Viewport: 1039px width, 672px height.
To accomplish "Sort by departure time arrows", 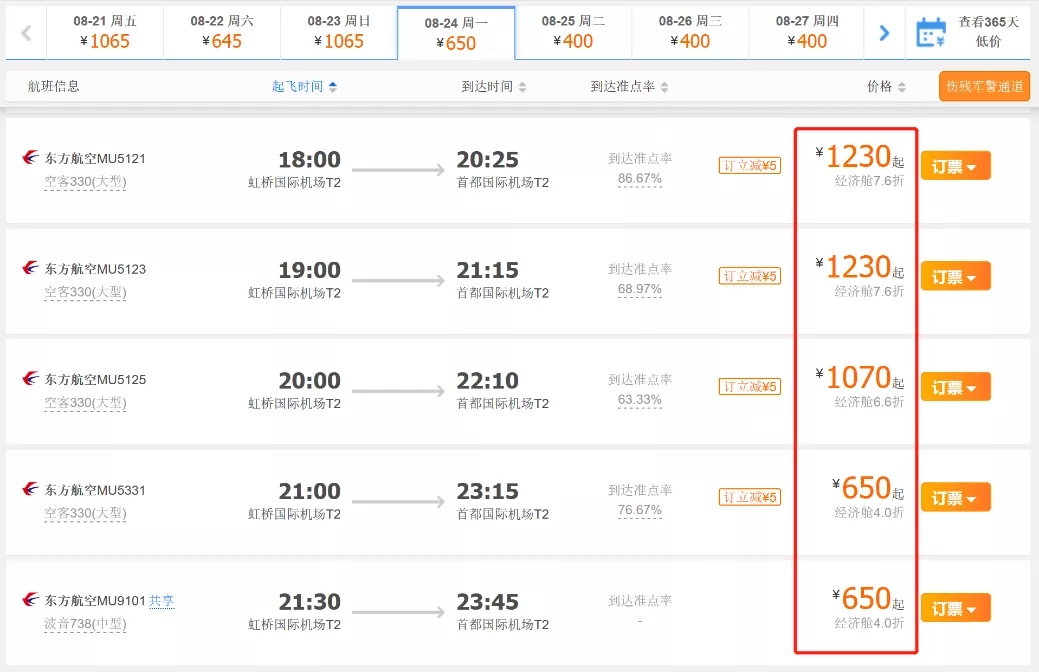I will pos(333,87).
